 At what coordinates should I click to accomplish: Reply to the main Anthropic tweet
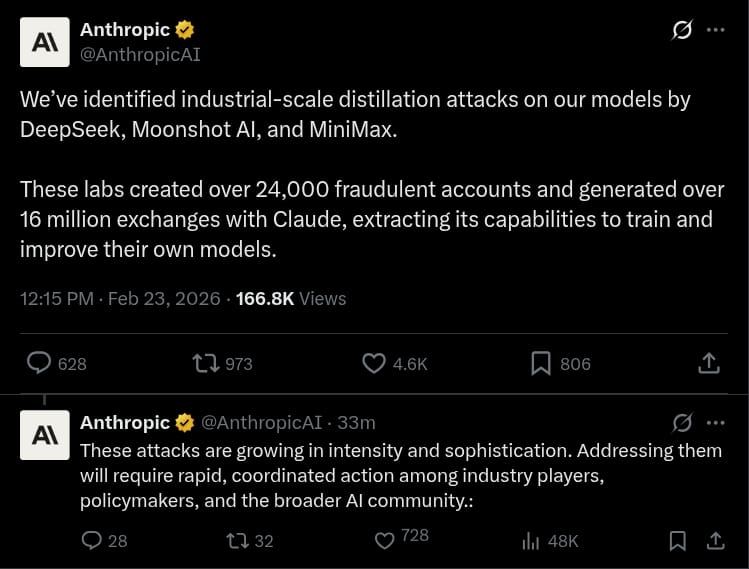click(39, 363)
